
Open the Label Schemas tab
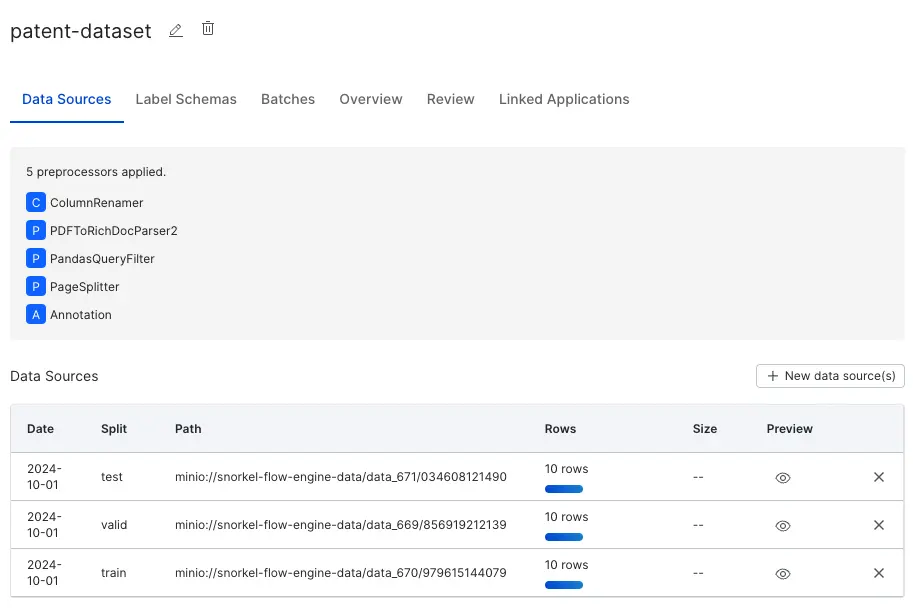186,100
